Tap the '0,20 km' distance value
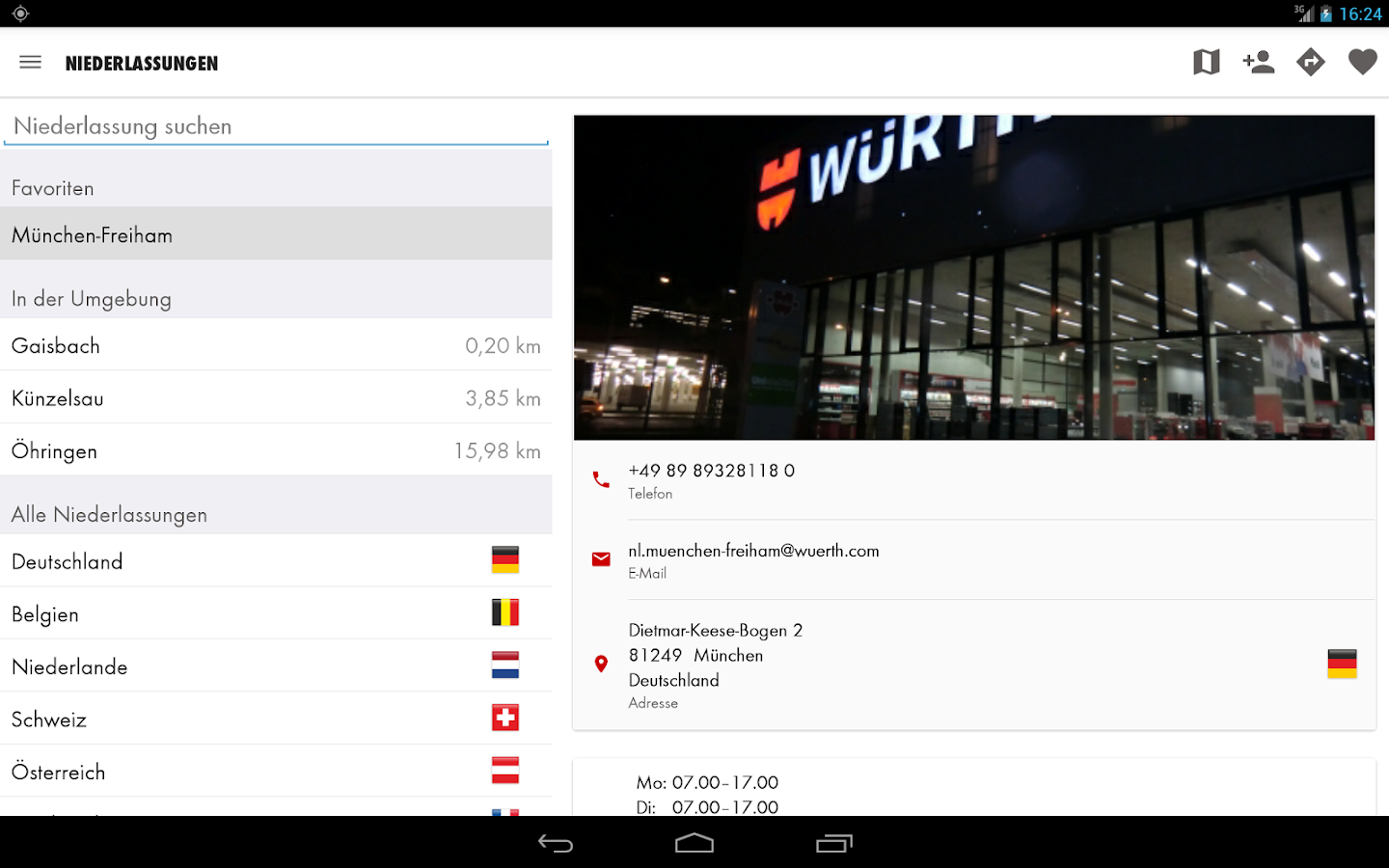 click(x=503, y=345)
